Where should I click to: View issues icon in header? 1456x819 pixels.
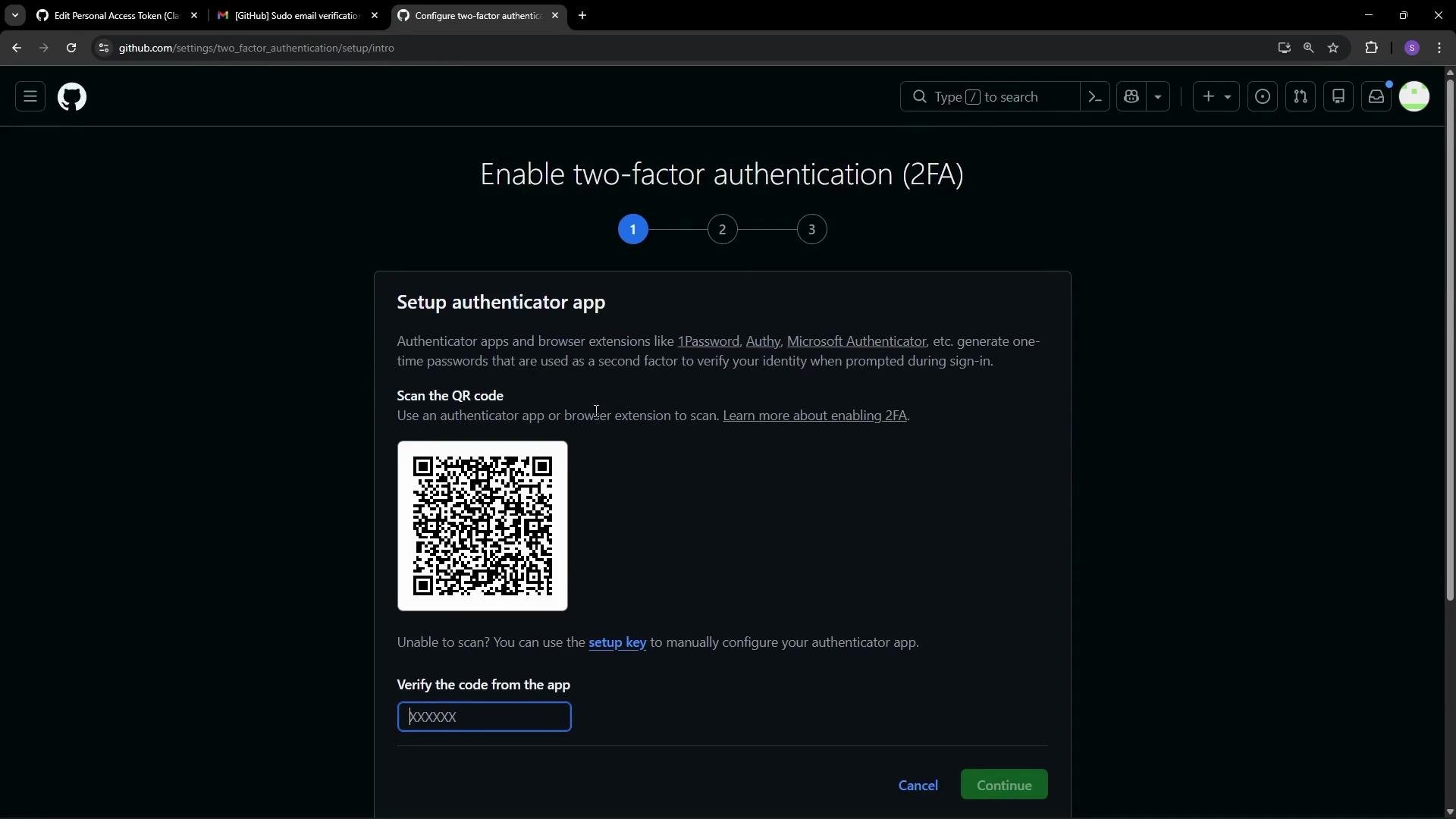click(x=1263, y=96)
